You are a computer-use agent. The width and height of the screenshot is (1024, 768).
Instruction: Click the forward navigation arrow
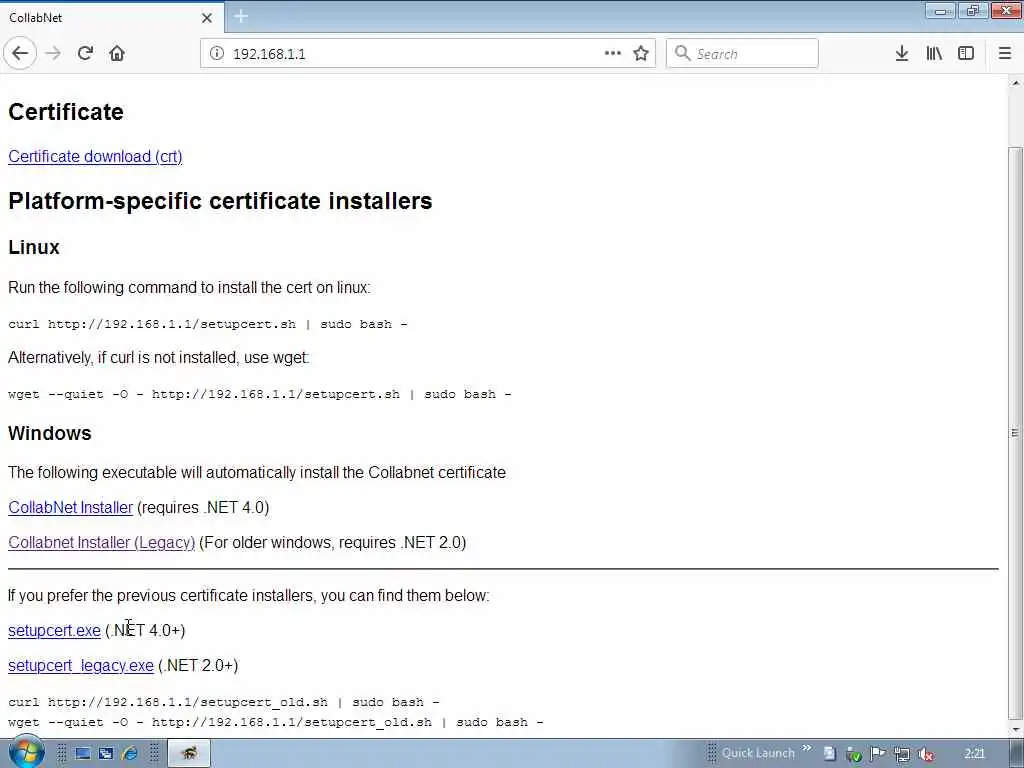coord(54,53)
